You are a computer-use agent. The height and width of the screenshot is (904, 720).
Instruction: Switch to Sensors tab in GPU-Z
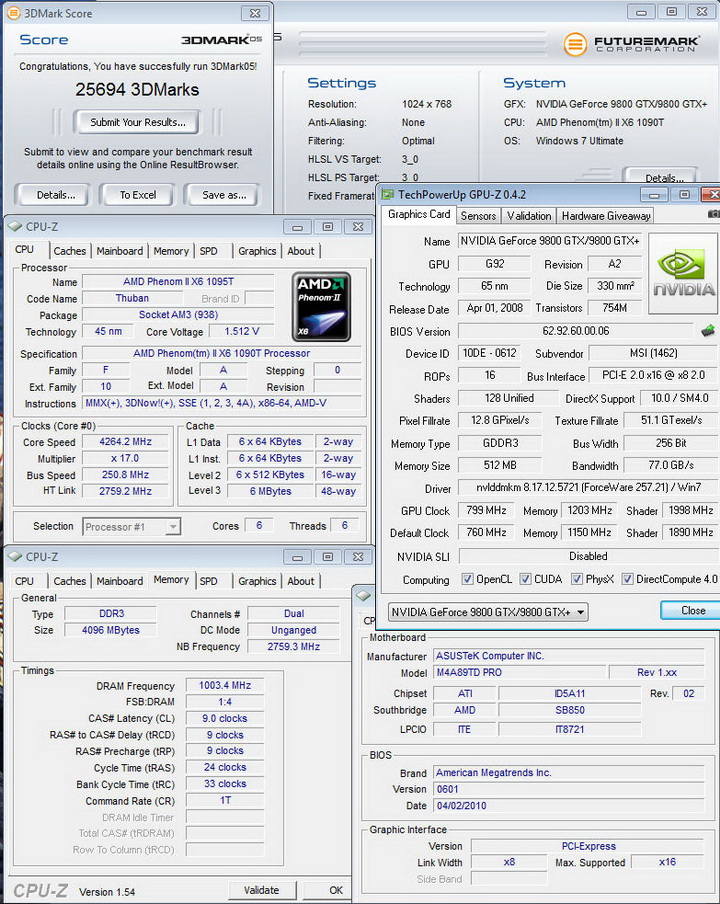point(478,216)
